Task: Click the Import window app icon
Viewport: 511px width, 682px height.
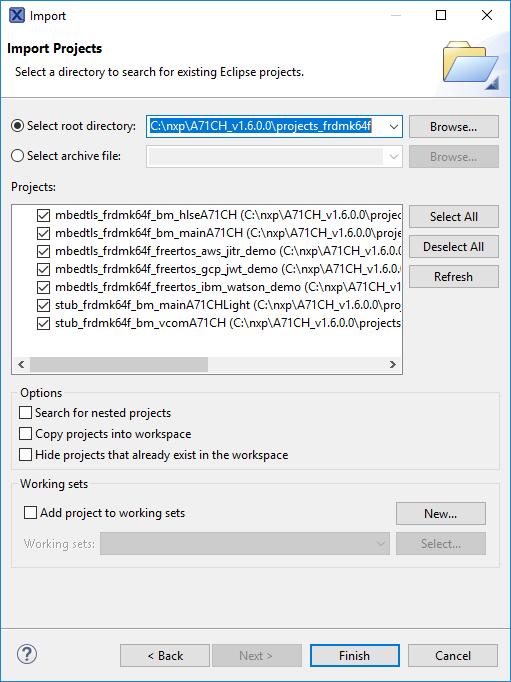Action: [17, 15]
